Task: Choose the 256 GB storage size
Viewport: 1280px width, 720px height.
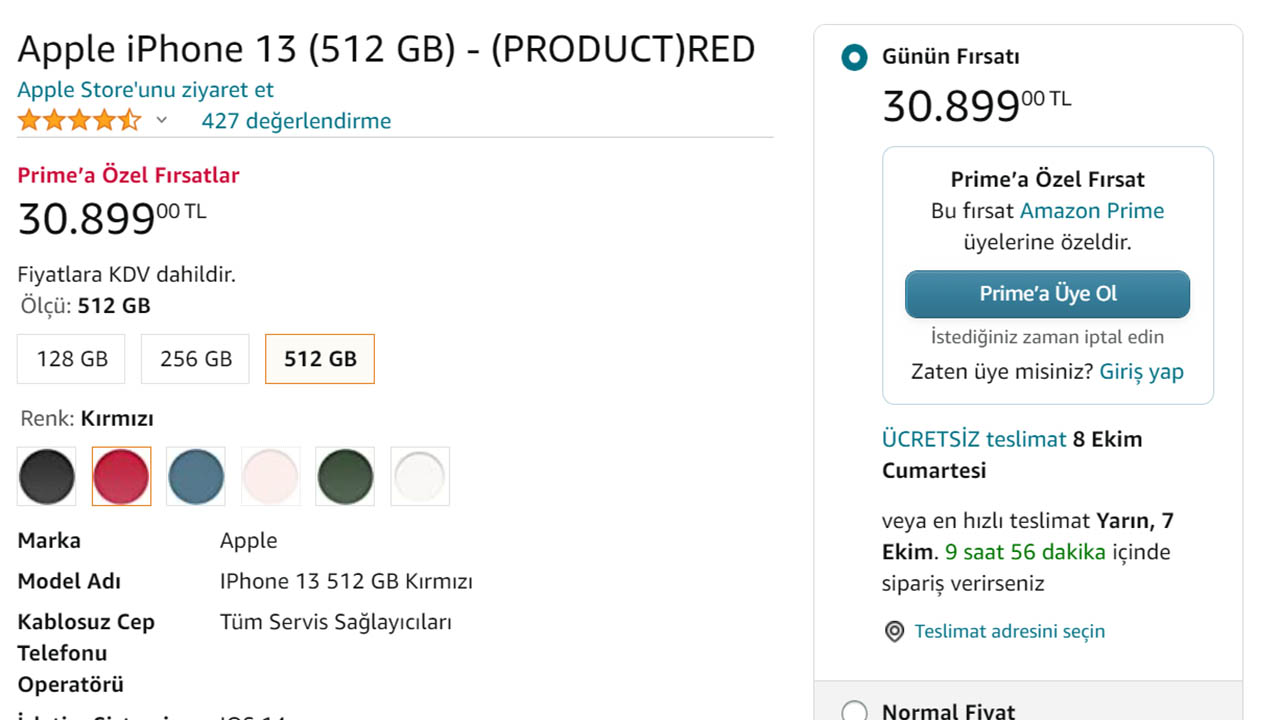Action: (x=195, y=359)
